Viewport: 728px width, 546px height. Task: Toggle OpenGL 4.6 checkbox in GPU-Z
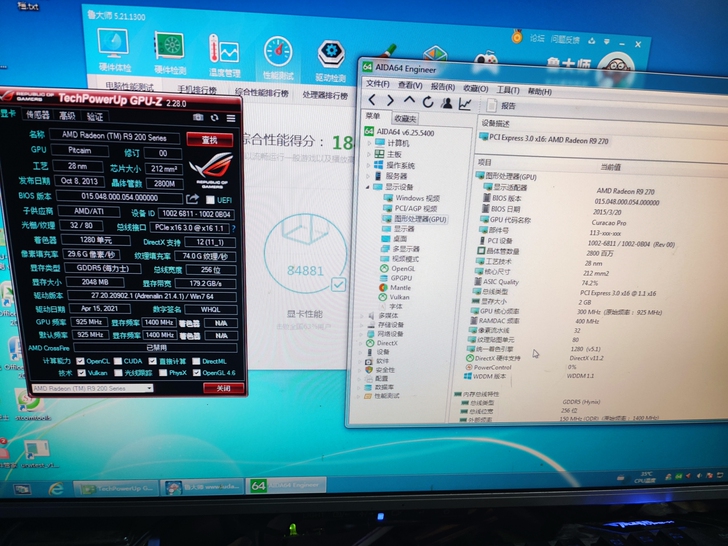tap(196, 373)
